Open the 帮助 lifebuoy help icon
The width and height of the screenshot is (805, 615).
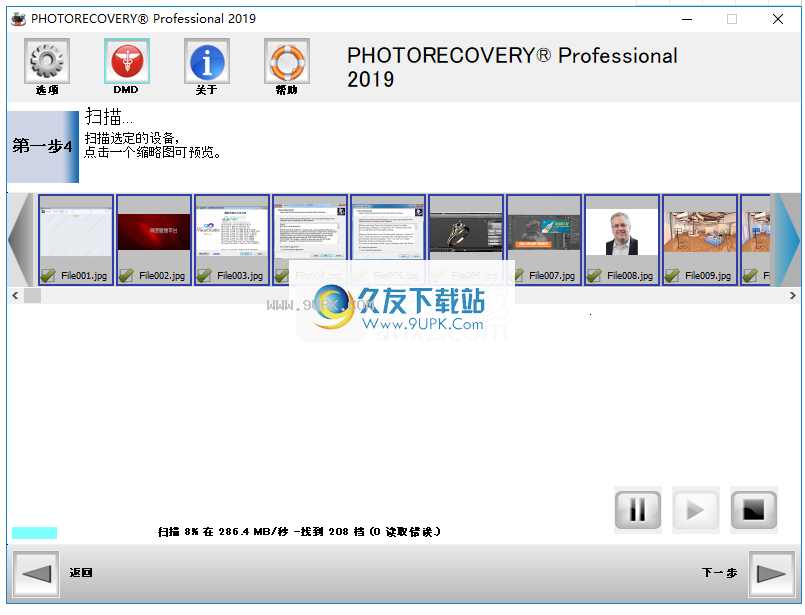[x=287, y=61]
